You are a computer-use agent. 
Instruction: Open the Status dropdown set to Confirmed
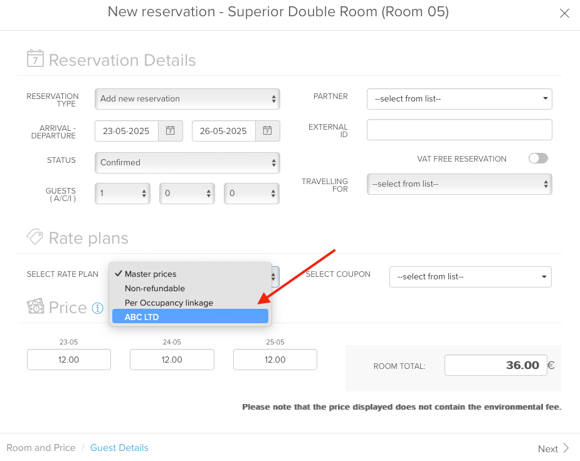pyautogui.click(x=187, y=163)
